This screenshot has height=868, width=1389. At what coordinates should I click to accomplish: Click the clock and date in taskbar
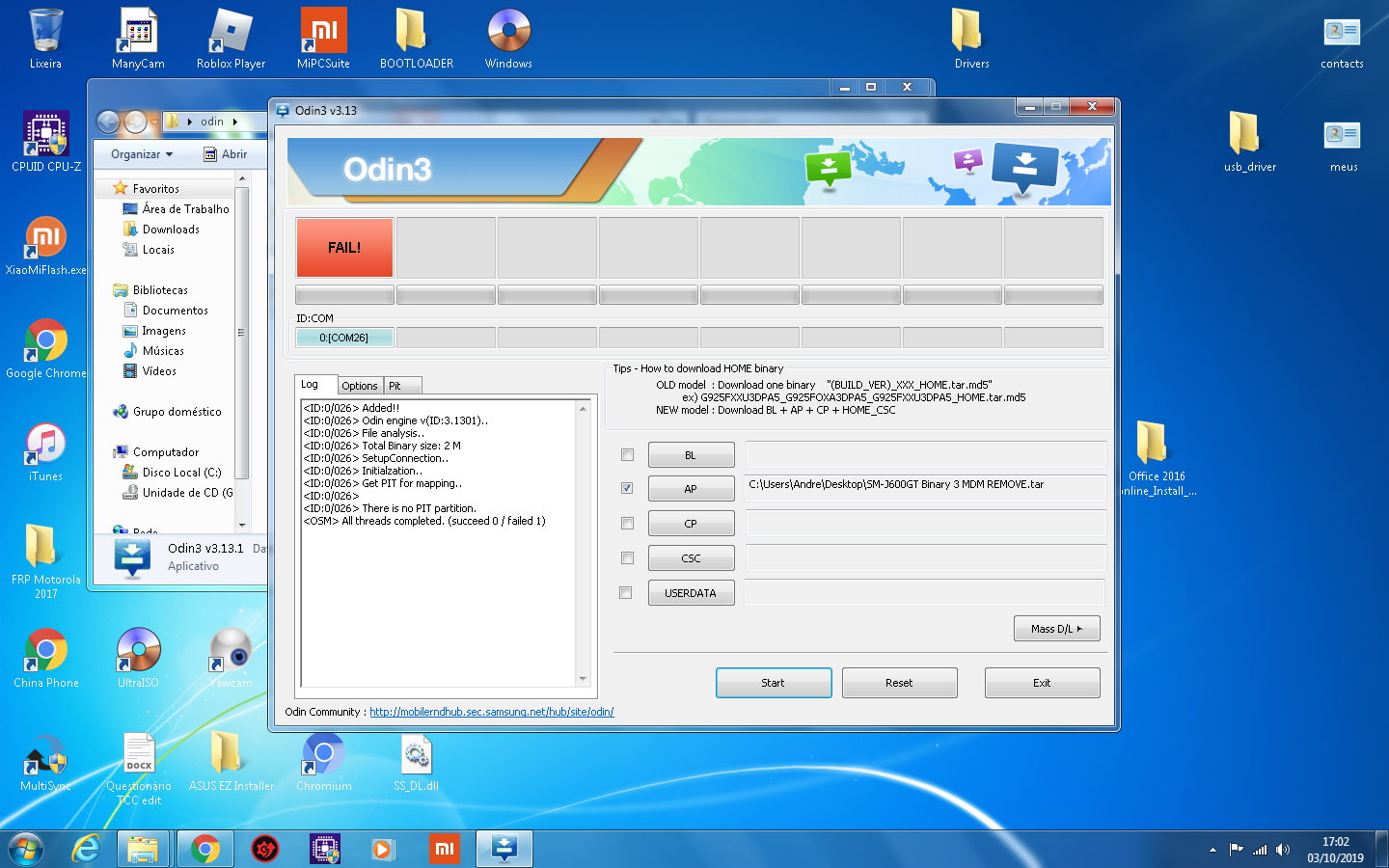[x=1335, y=850]
